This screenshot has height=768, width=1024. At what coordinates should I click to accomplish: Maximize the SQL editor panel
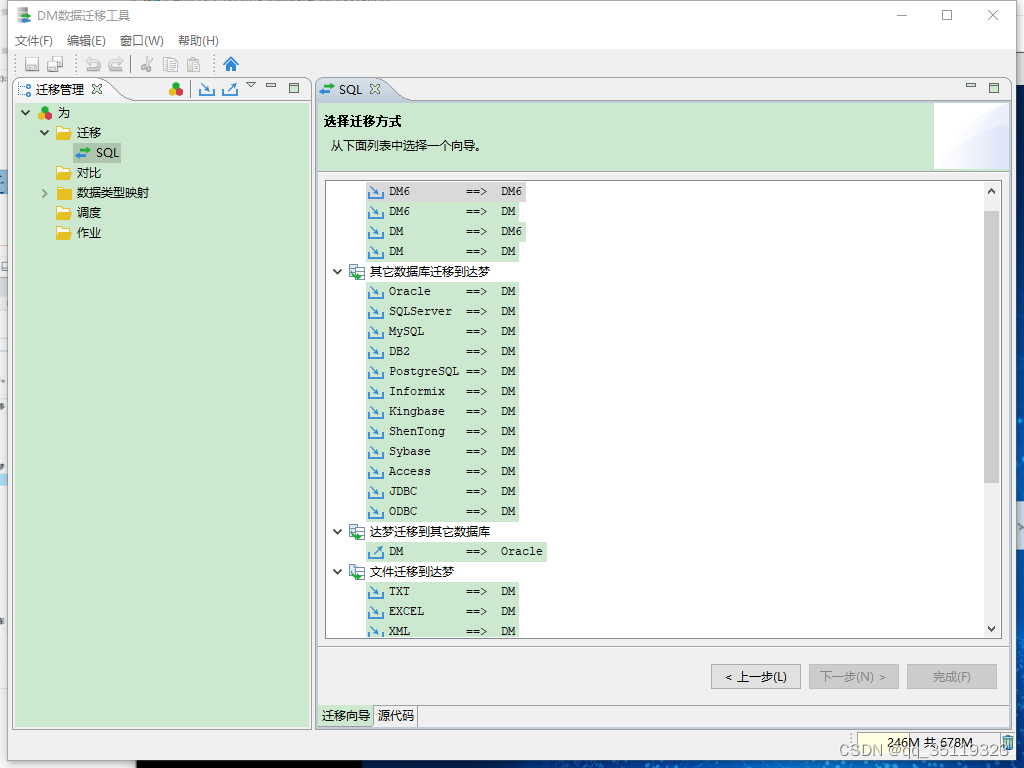pos(994,88)
